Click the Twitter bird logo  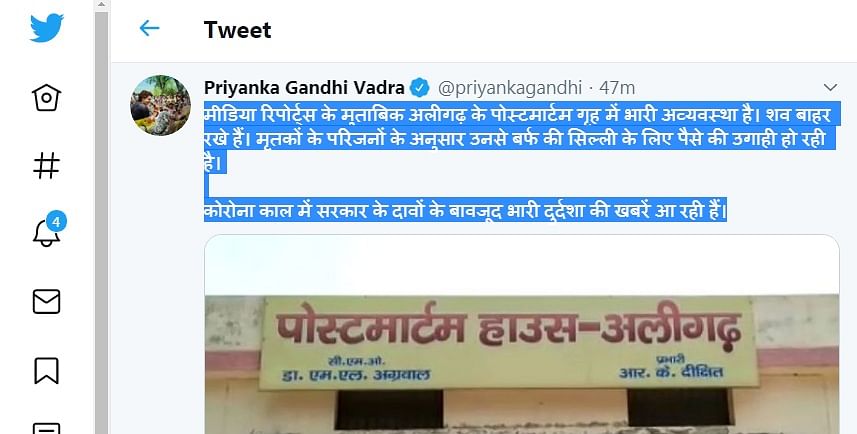(46, 28)
